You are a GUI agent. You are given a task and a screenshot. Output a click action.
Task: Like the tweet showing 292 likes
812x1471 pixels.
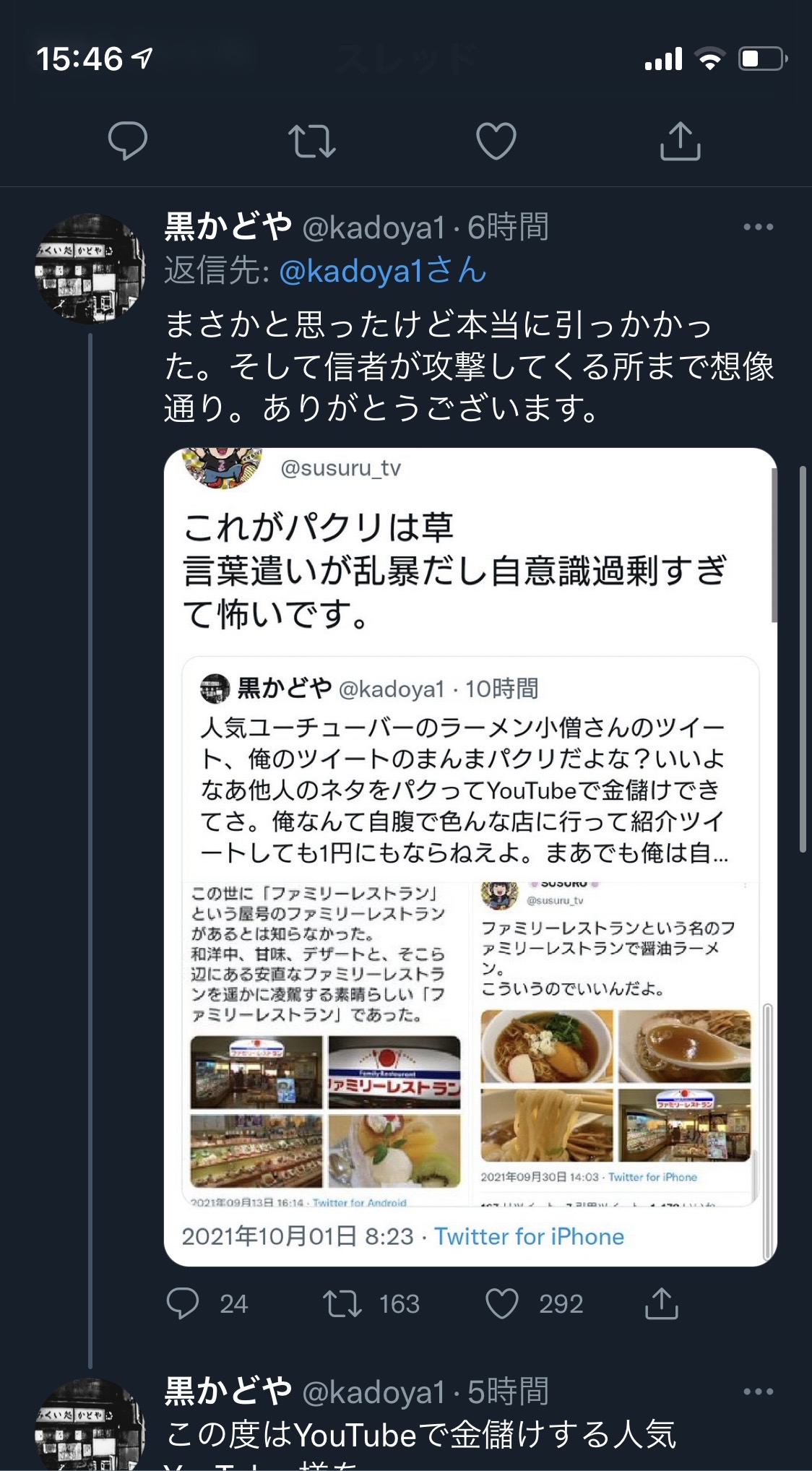(502, 1303)
